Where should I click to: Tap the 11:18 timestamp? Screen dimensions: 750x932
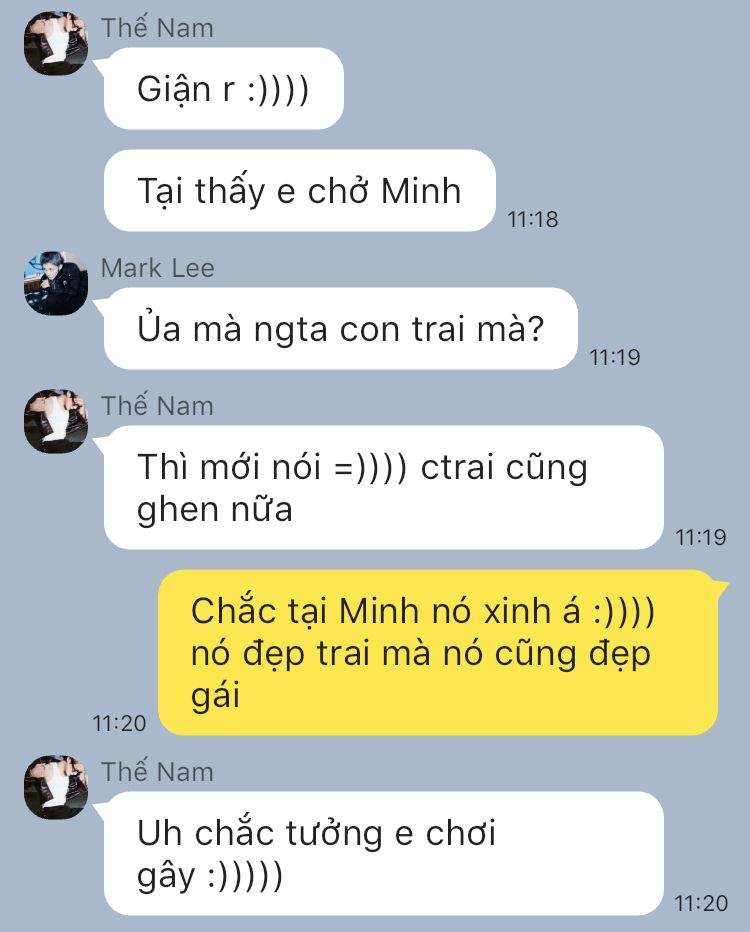532,219
